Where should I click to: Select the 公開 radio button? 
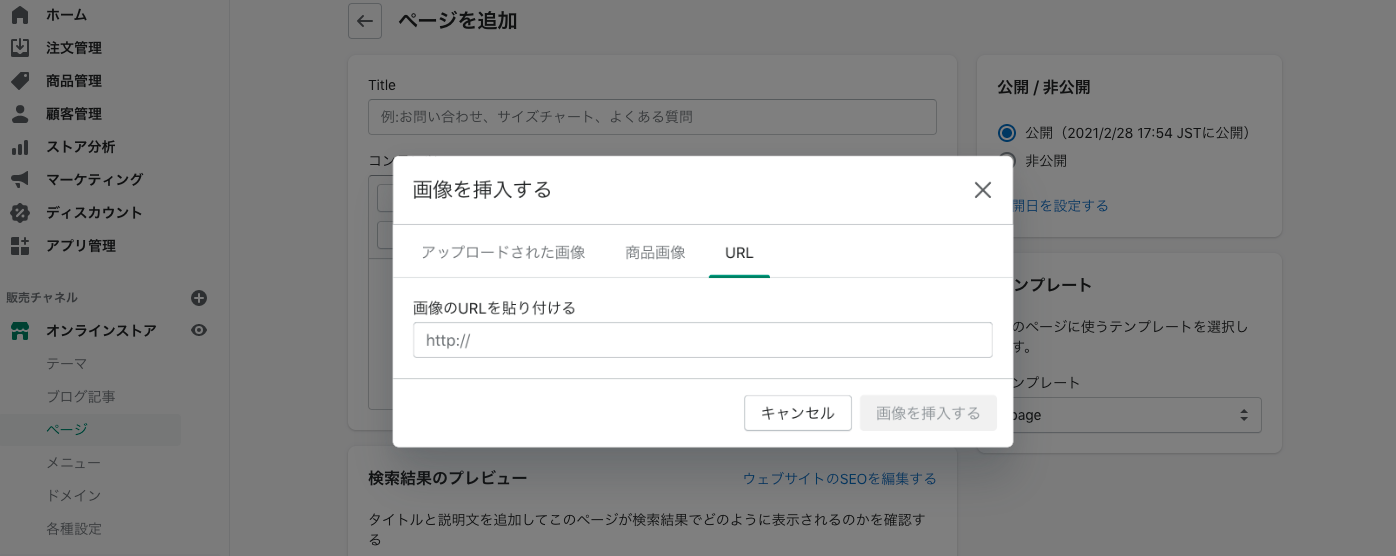click(x=1007, y=133)
